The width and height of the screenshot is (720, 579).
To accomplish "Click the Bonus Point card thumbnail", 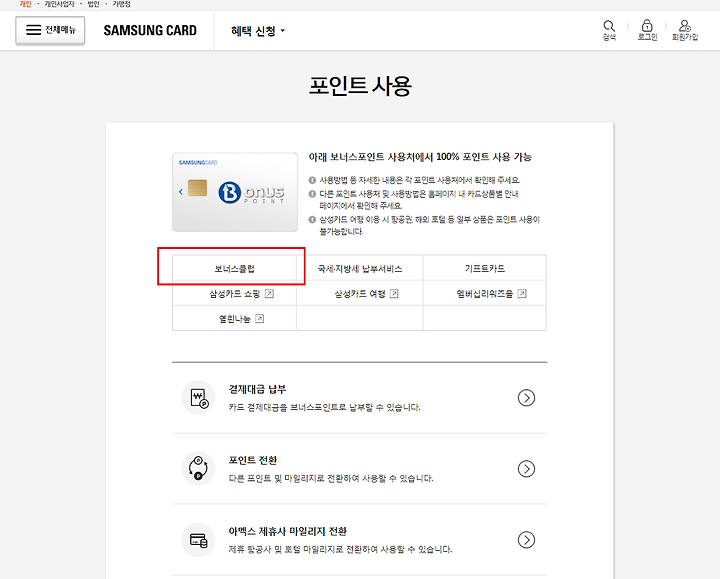I will [x=235, y=192].
